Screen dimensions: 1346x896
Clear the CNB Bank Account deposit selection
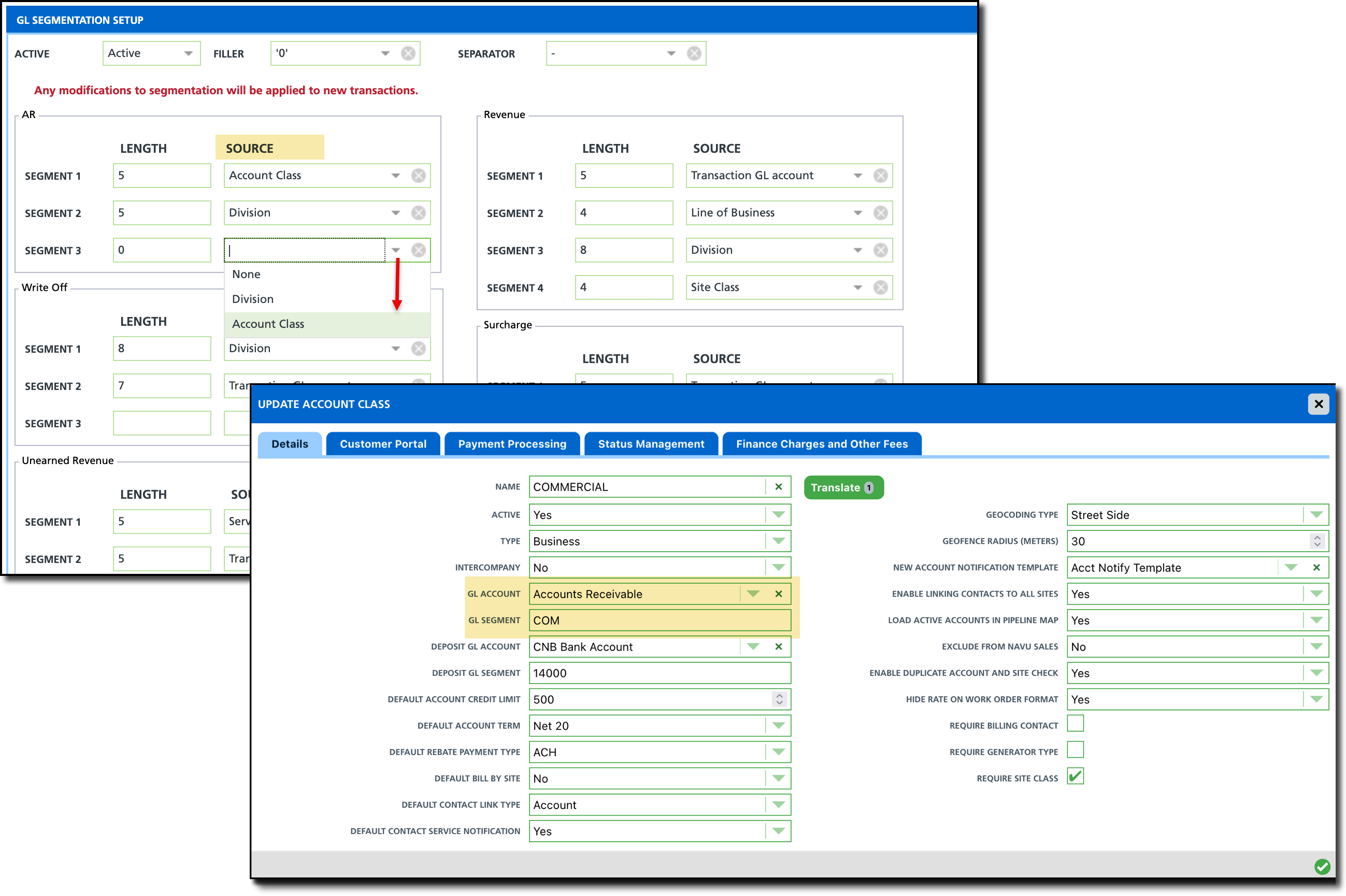(779, 646)
